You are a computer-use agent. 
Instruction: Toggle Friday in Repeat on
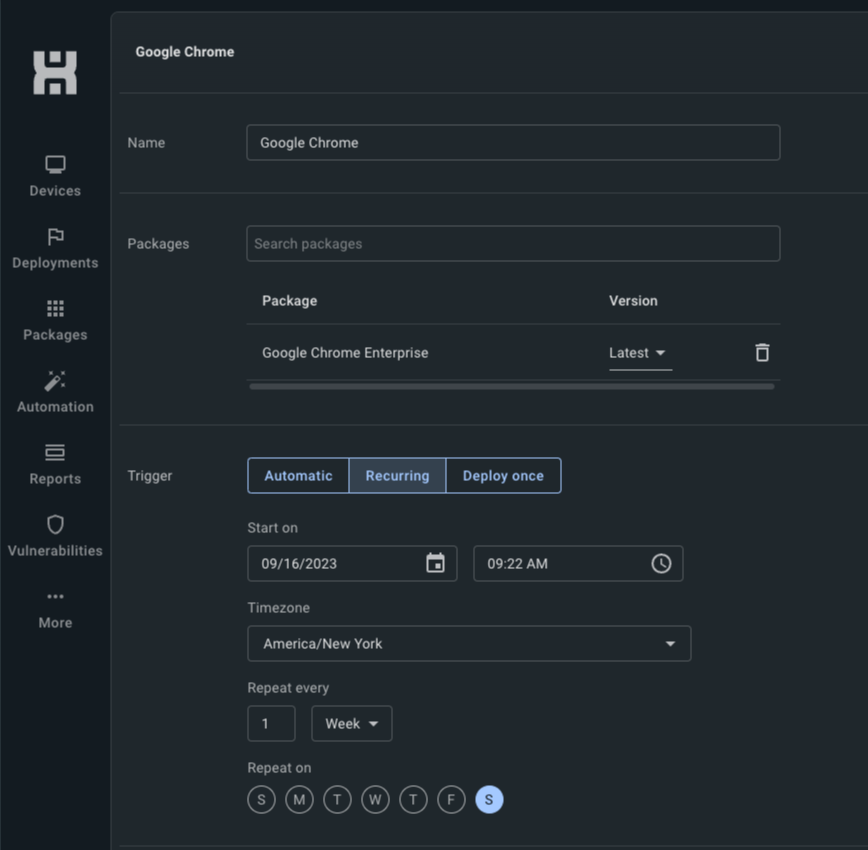pyautogui.click(x=451, y=800)
